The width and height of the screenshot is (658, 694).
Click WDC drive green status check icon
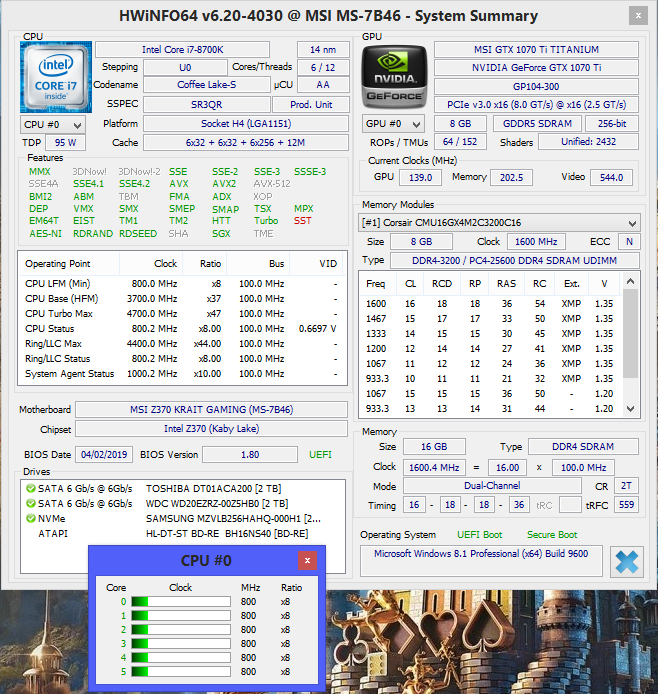click(x=31, y=503)
